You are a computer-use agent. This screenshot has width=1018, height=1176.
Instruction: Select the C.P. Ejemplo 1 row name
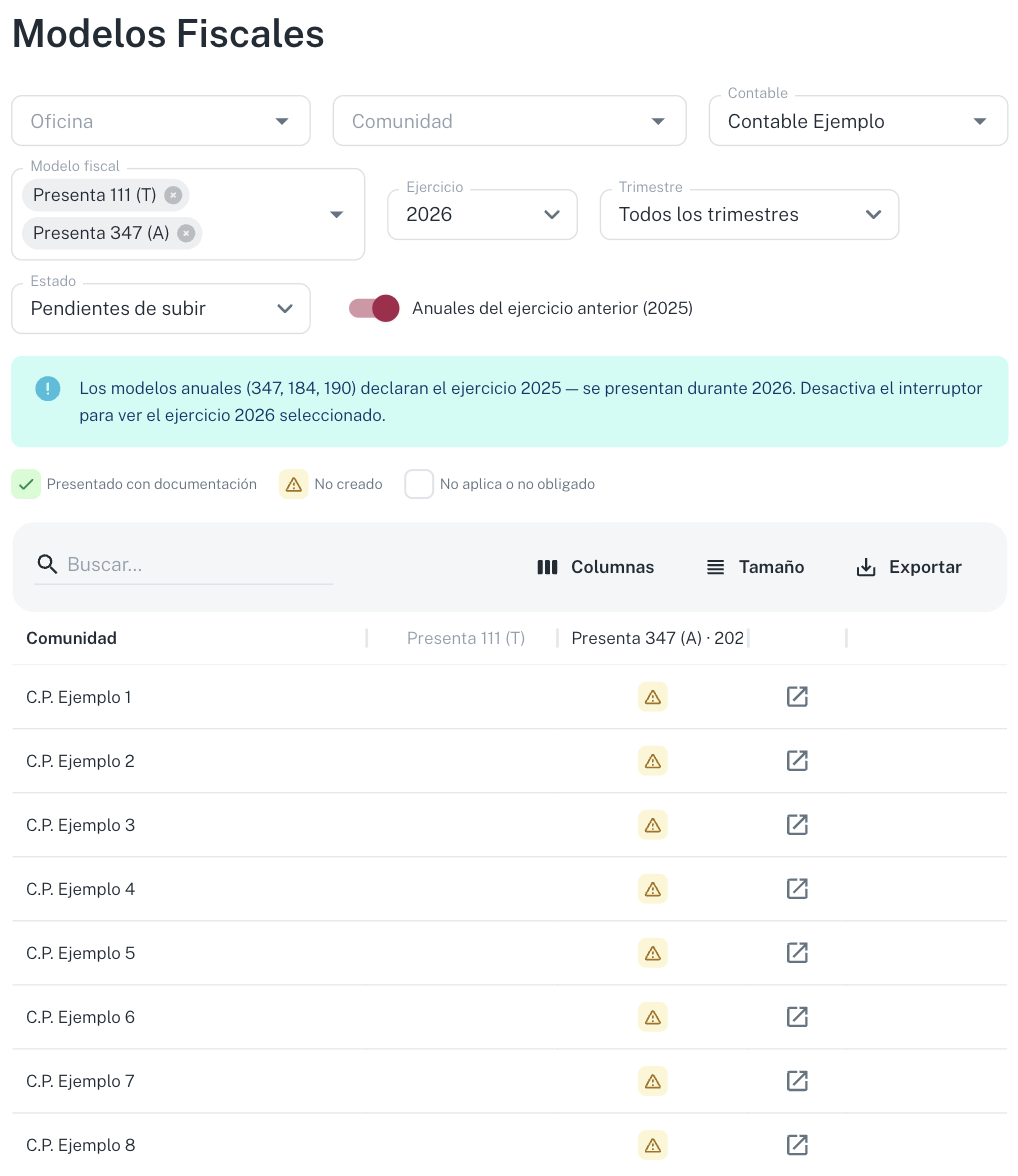[79, 697]
